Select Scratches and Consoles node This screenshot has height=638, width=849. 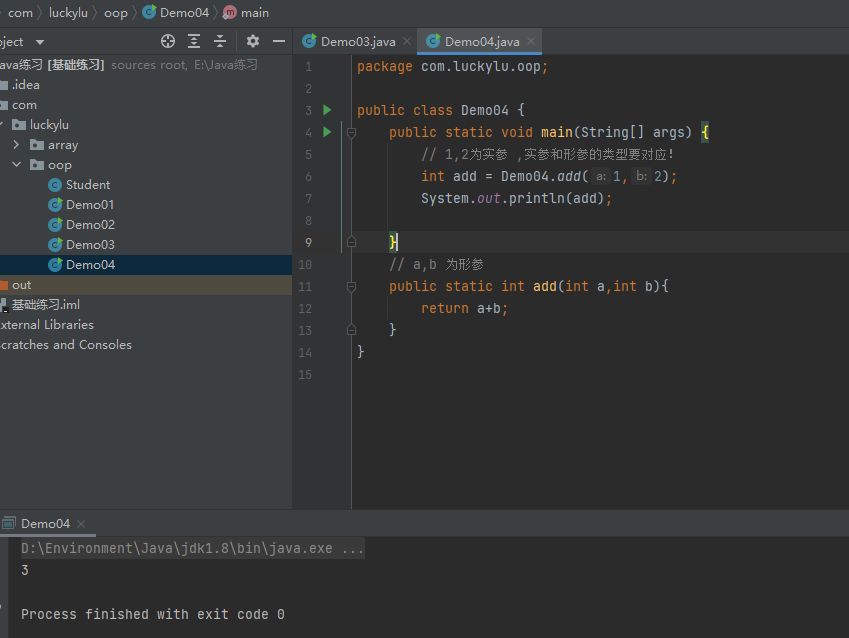tap(66, 345)
